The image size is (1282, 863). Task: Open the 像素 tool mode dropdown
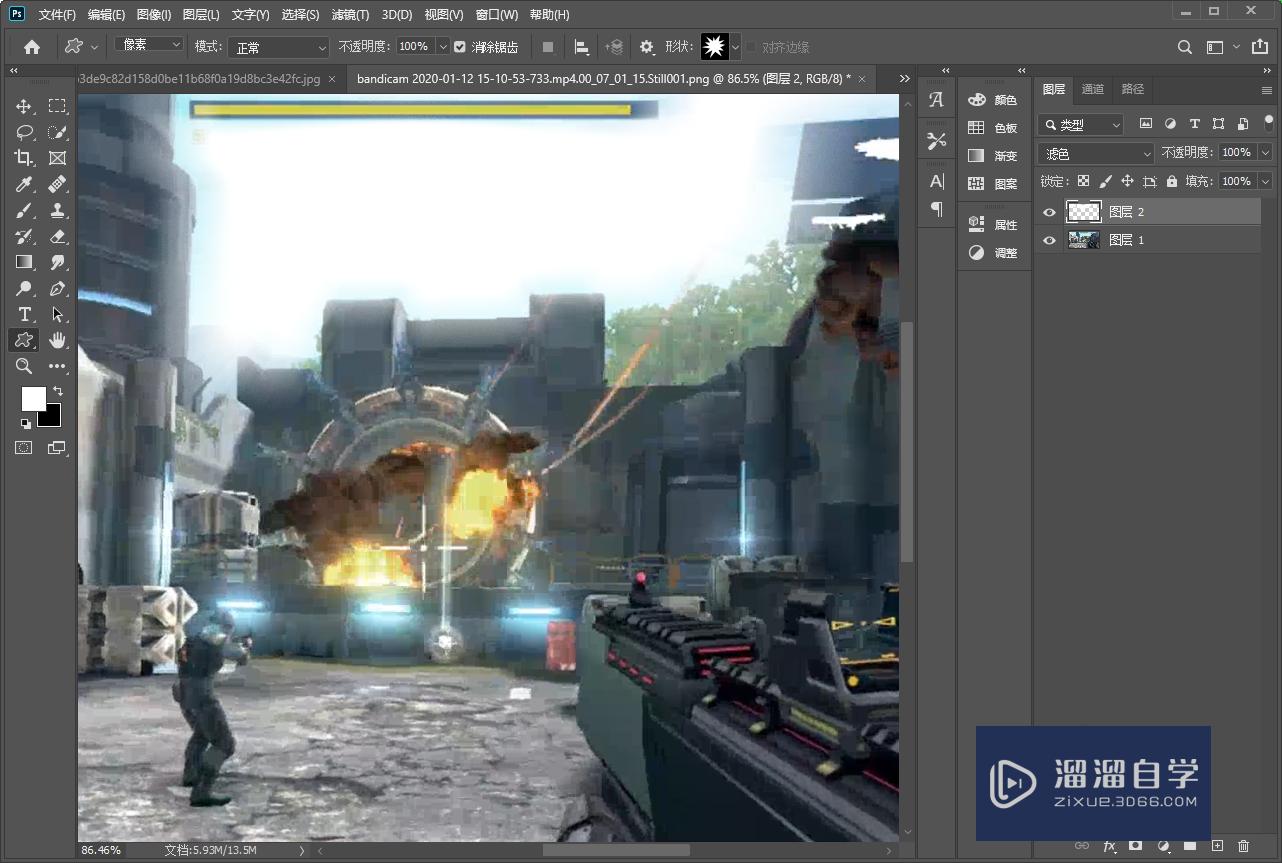[149, 45]
